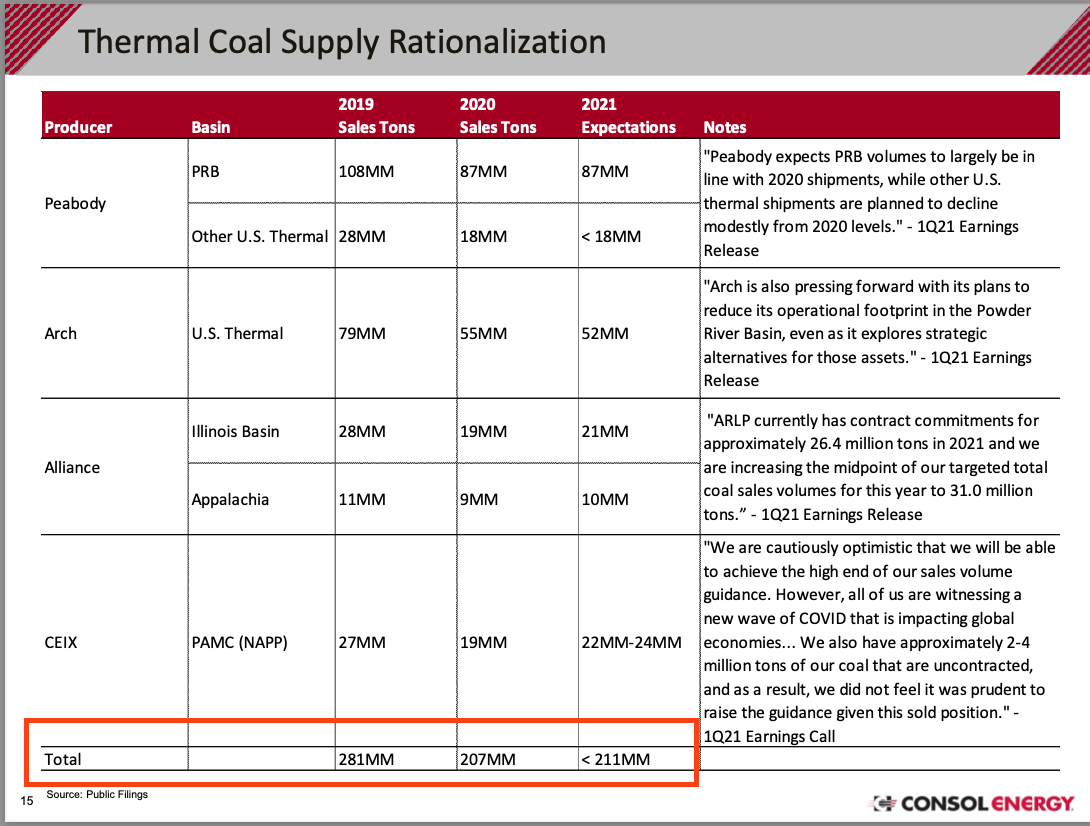Screen dimensions: 1090x826
Task: Click the Thermal Coal Supply Rationalization title
Action: (342, 42)
